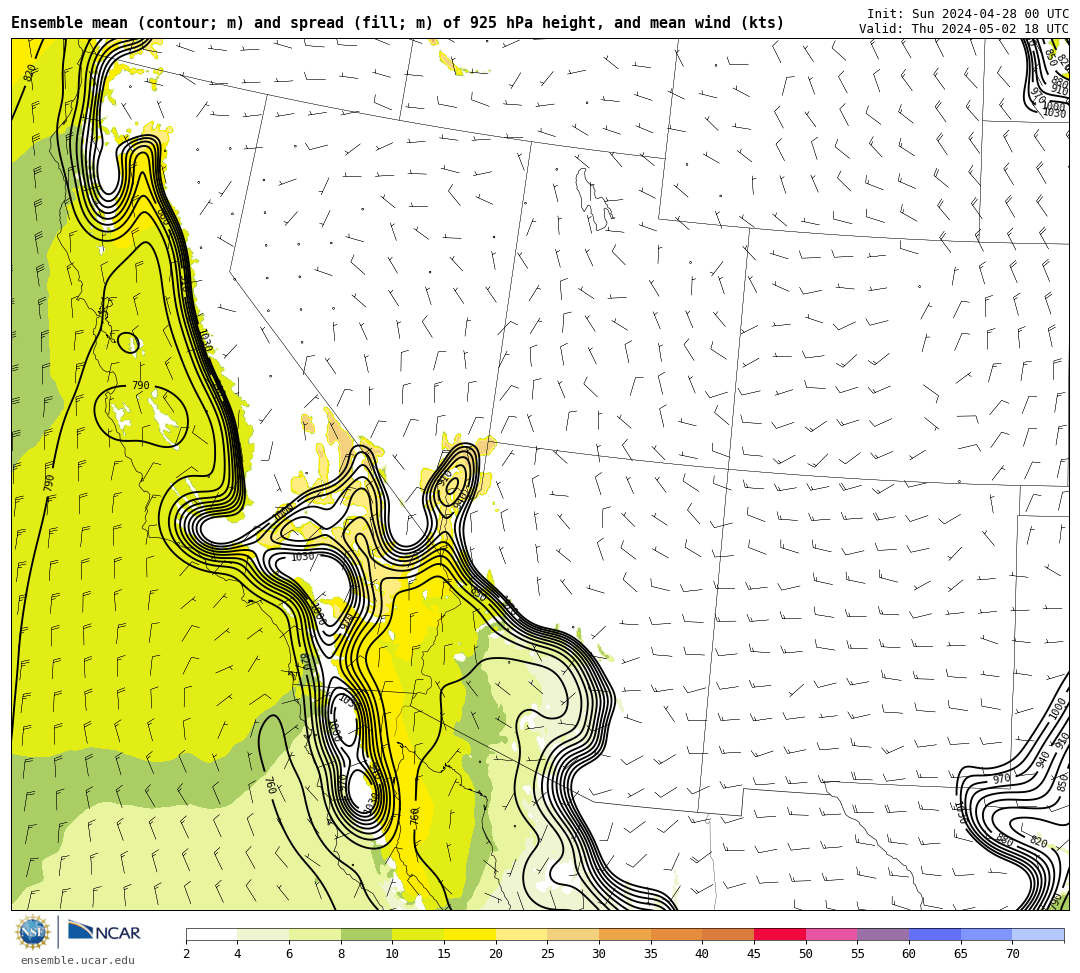Click the 55-60 purple colorbar swatch
Viewport: 1080px width, 973px height.
pyautogui.click(x=883, y=934)
